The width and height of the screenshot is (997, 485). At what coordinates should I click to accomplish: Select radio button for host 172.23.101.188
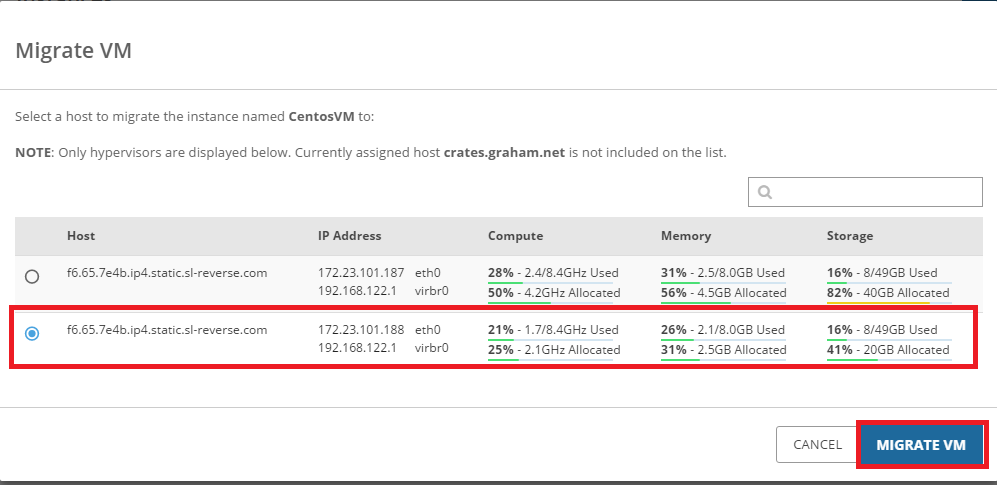tap(32, 333)
